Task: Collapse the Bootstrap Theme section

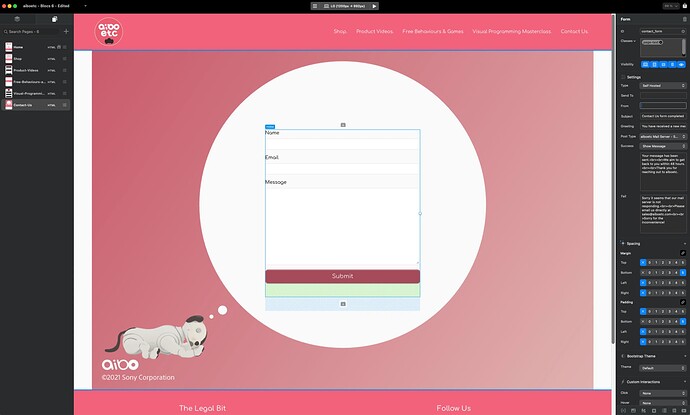Action: [x=685, y=356]
